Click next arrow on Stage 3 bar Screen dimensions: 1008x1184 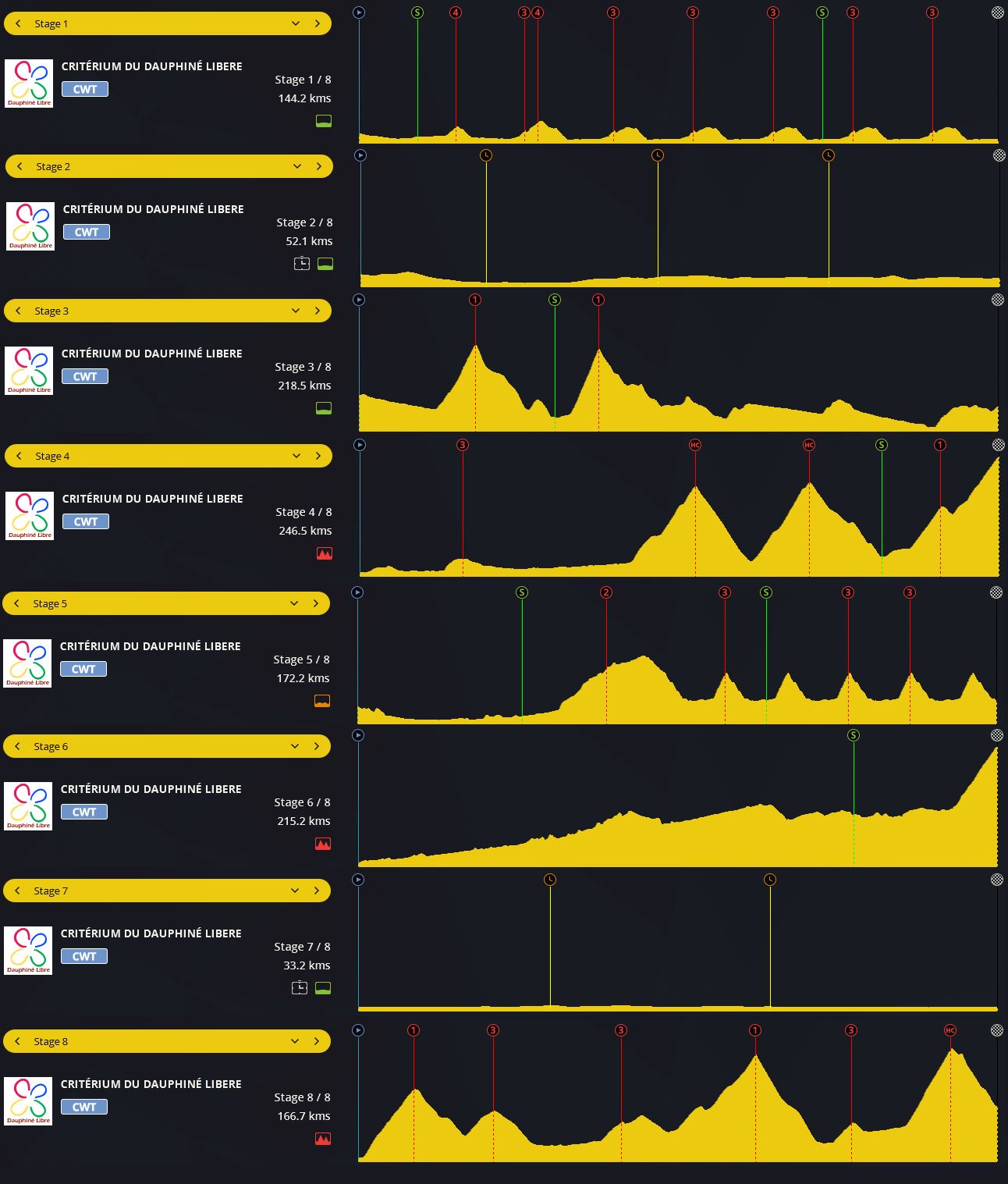pyautogui.click(x=318, y=311)
